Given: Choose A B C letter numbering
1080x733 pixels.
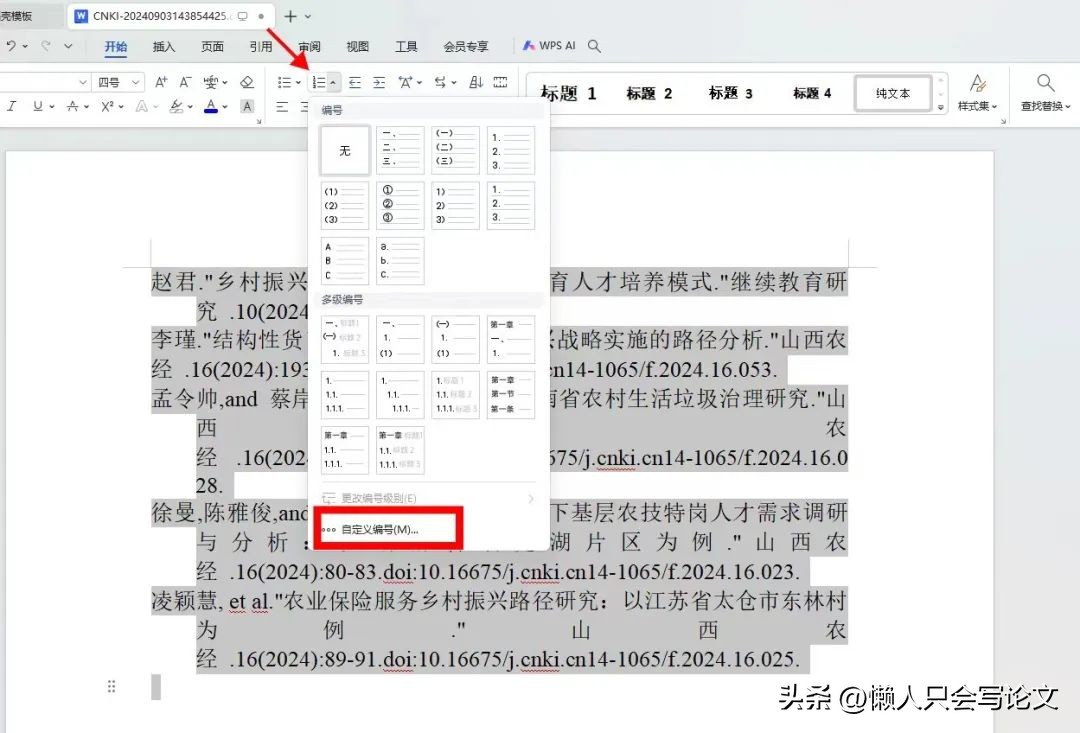Looking at the screenshot, I should tap(344, 260).
